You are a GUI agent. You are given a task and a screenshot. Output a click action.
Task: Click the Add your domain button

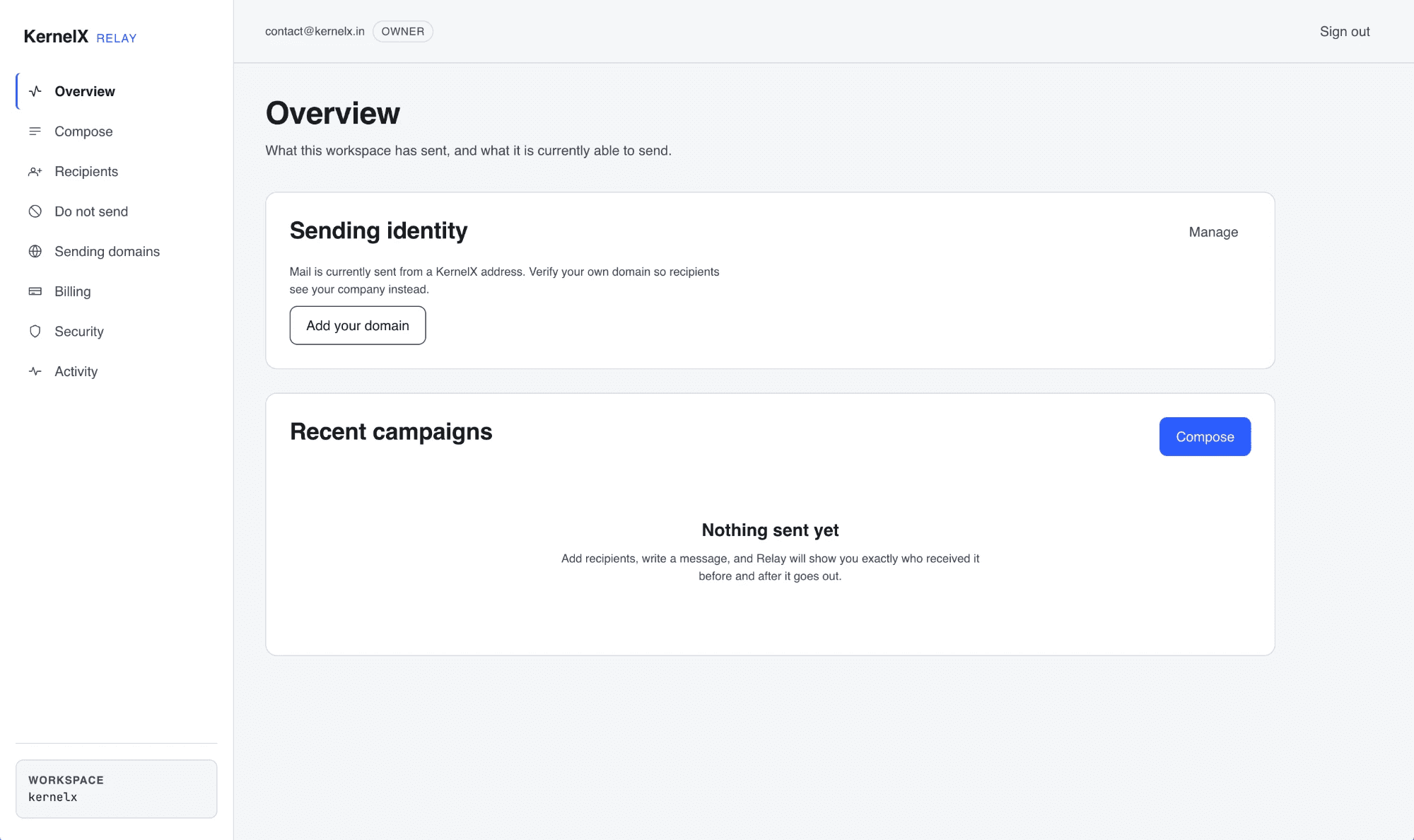358,325
